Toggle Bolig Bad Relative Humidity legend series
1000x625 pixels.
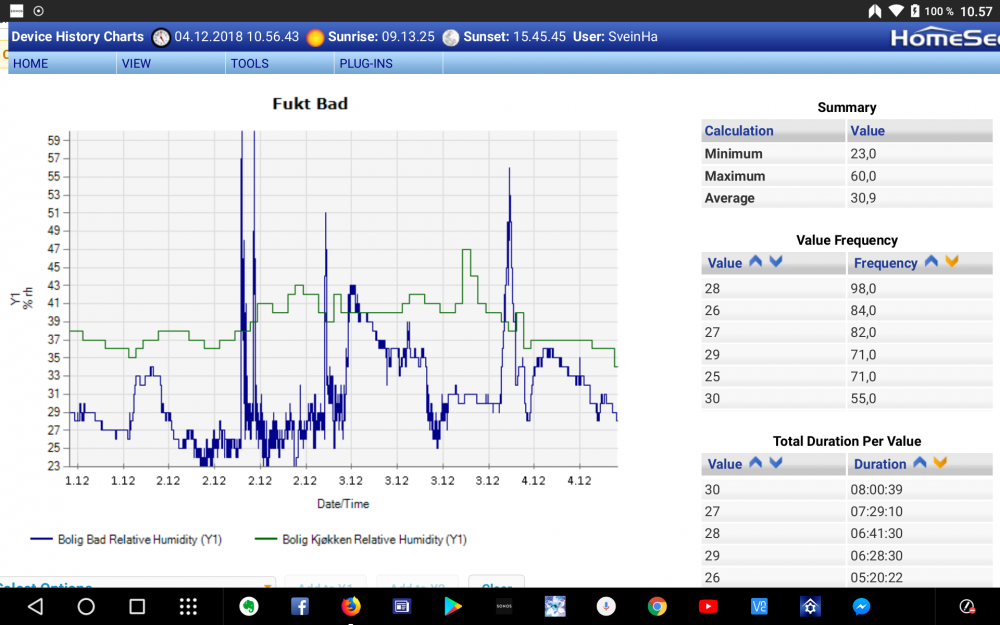click(126, 540)
